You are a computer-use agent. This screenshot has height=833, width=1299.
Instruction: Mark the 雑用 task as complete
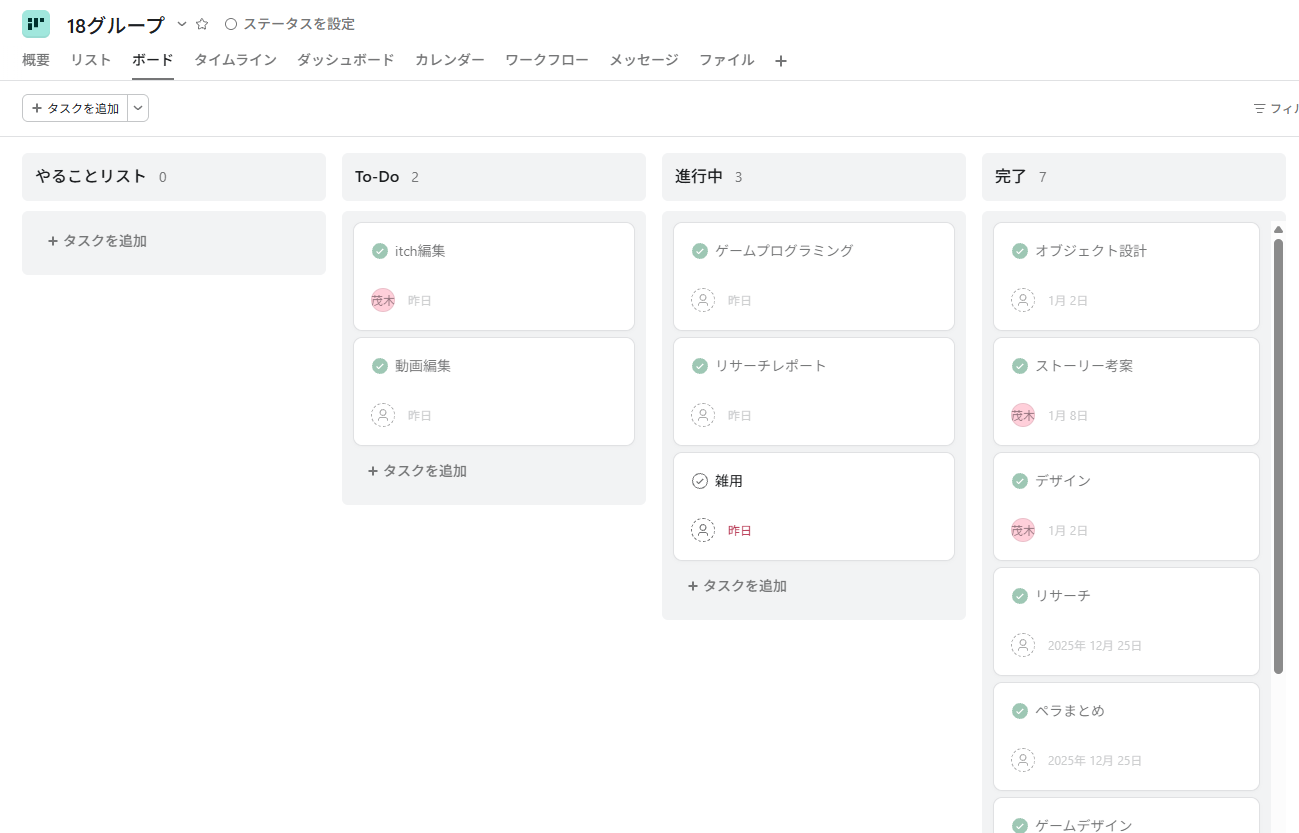click(700, 481)
